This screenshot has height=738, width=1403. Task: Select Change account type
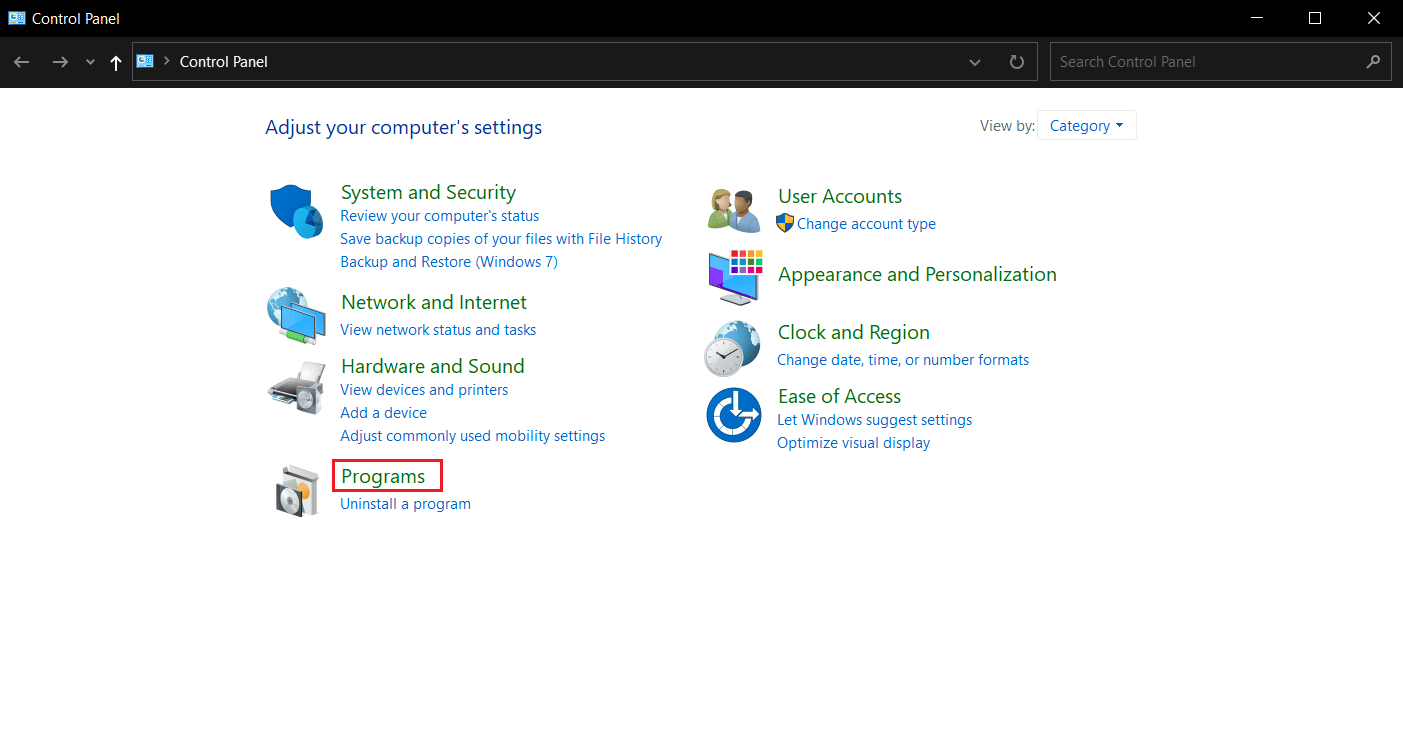coord(866,224)
